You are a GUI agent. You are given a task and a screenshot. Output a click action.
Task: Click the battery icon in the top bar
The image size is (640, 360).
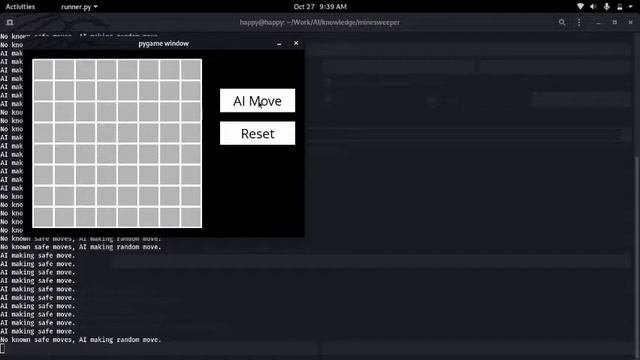point(620,7)
